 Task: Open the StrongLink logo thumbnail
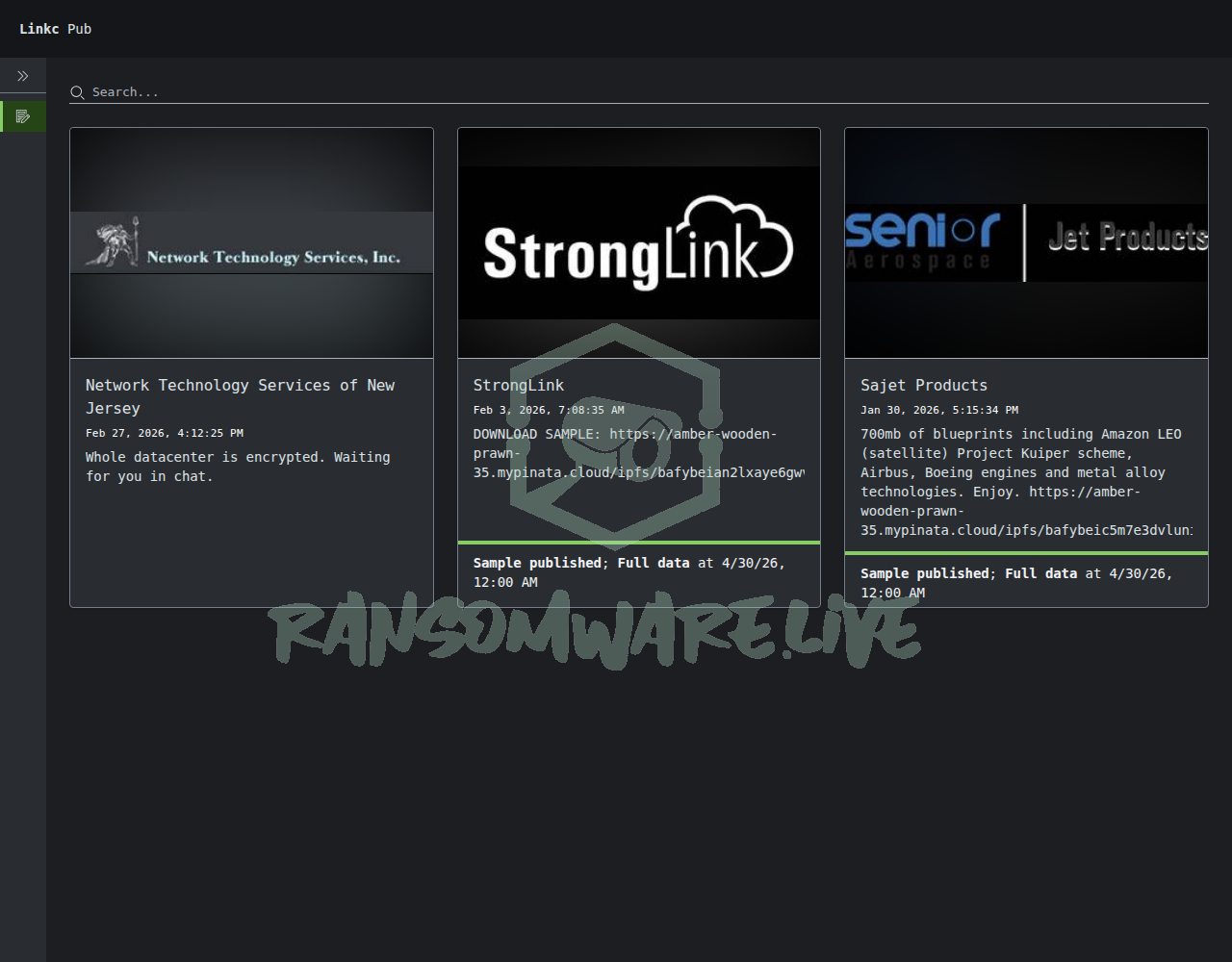[x=639, y=243]
